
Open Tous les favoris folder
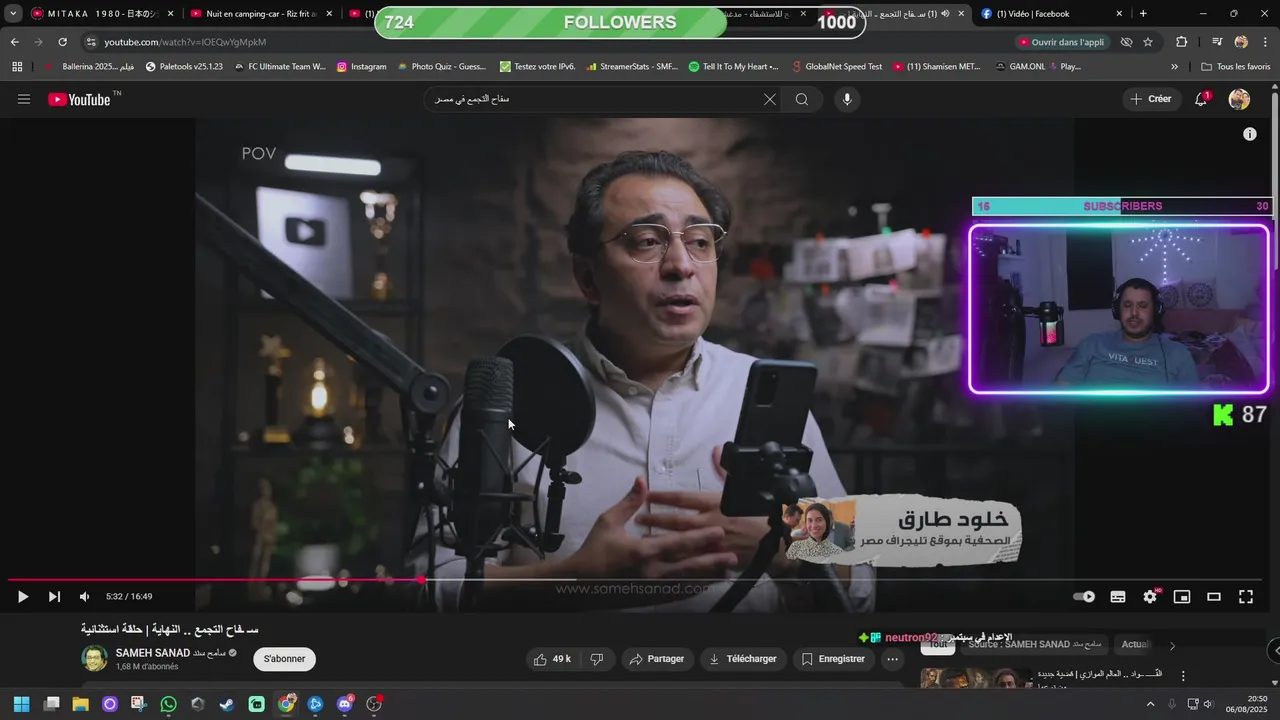point(1236,67)
